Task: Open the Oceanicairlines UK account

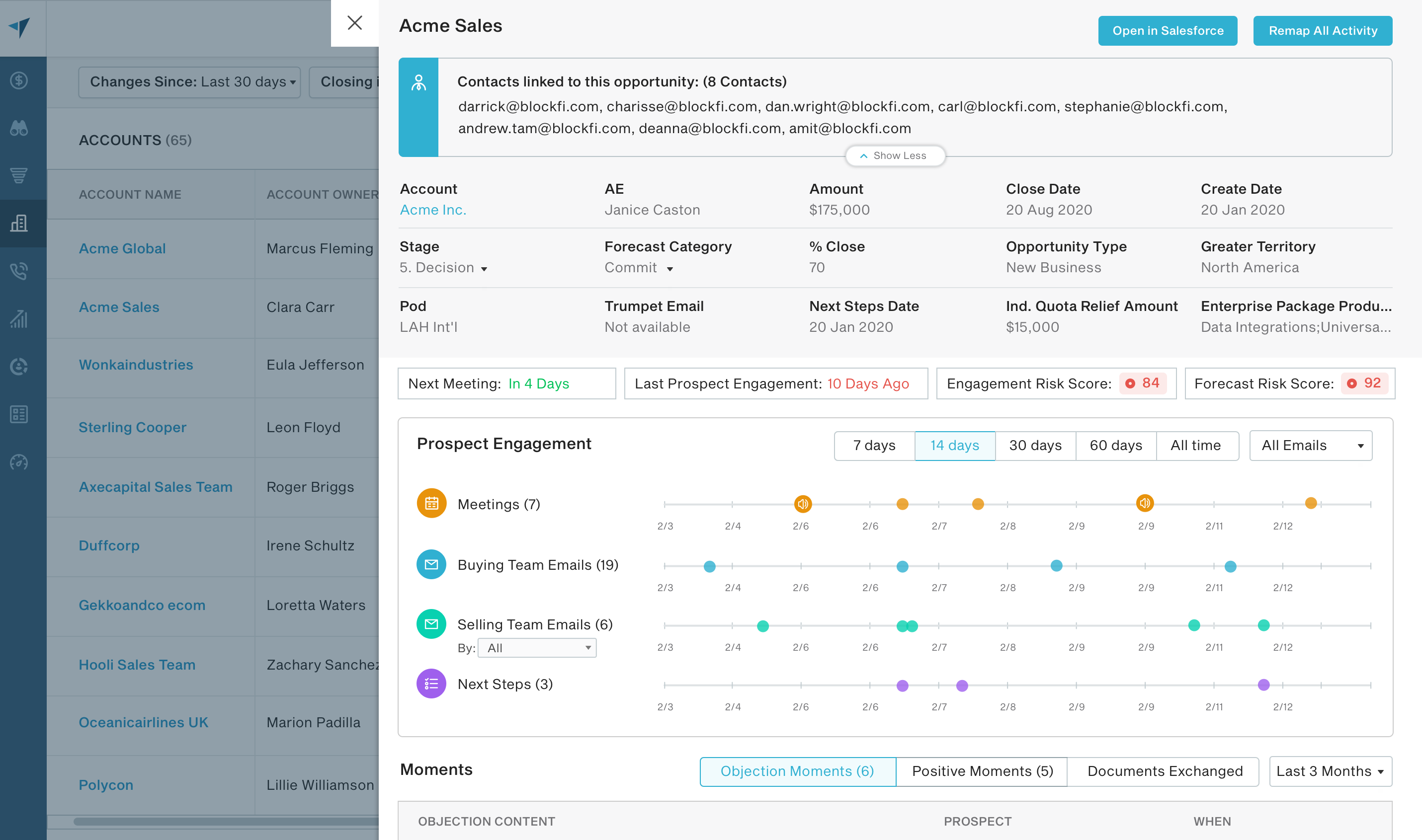Action: pos(143,723)
